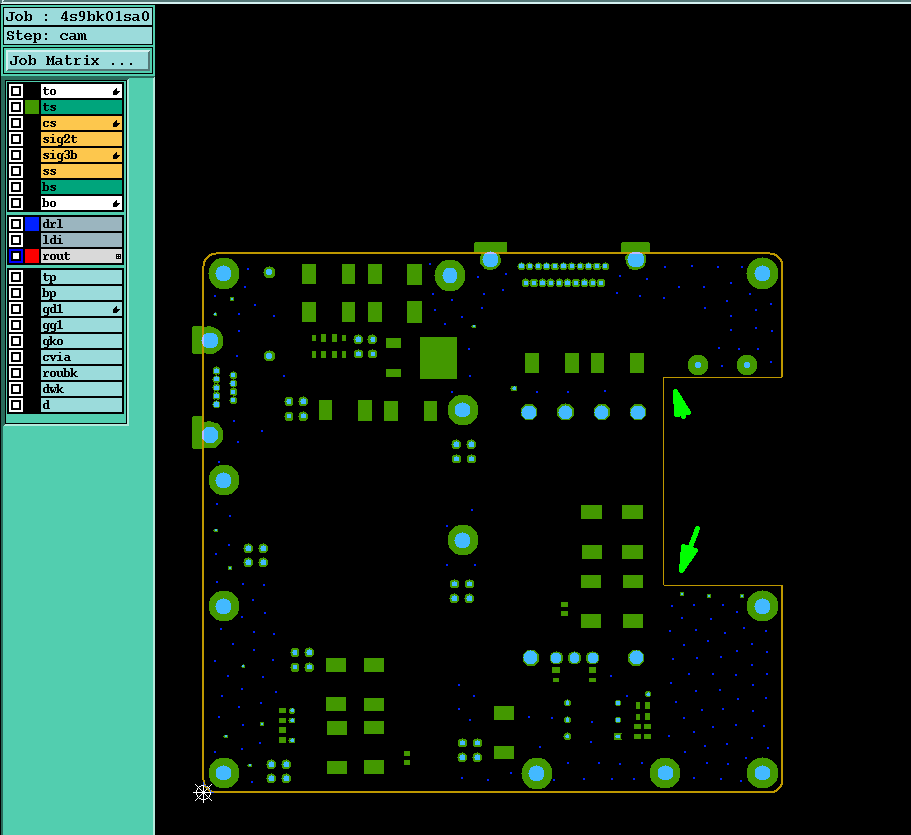Open the Job Matrix button
The width and height of the screenshot is (911, 835).
click(x=77, y=60)
